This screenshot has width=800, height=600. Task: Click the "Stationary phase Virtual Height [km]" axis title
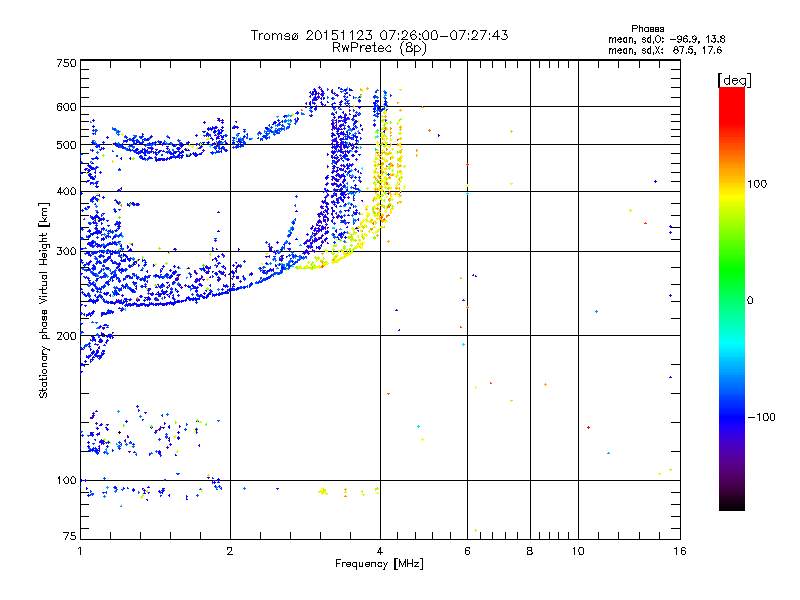[44, 300]
